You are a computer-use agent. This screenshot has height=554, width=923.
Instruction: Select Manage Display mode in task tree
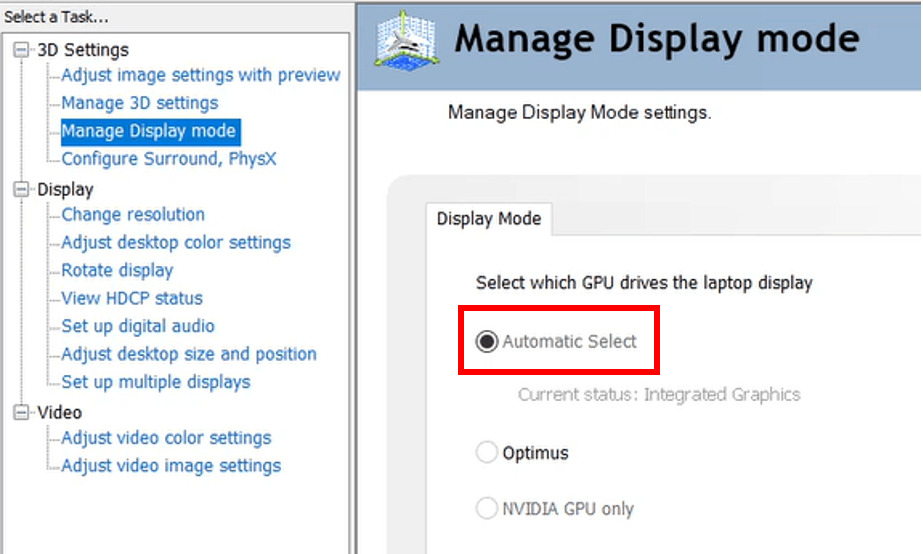[x=148, y=131]
